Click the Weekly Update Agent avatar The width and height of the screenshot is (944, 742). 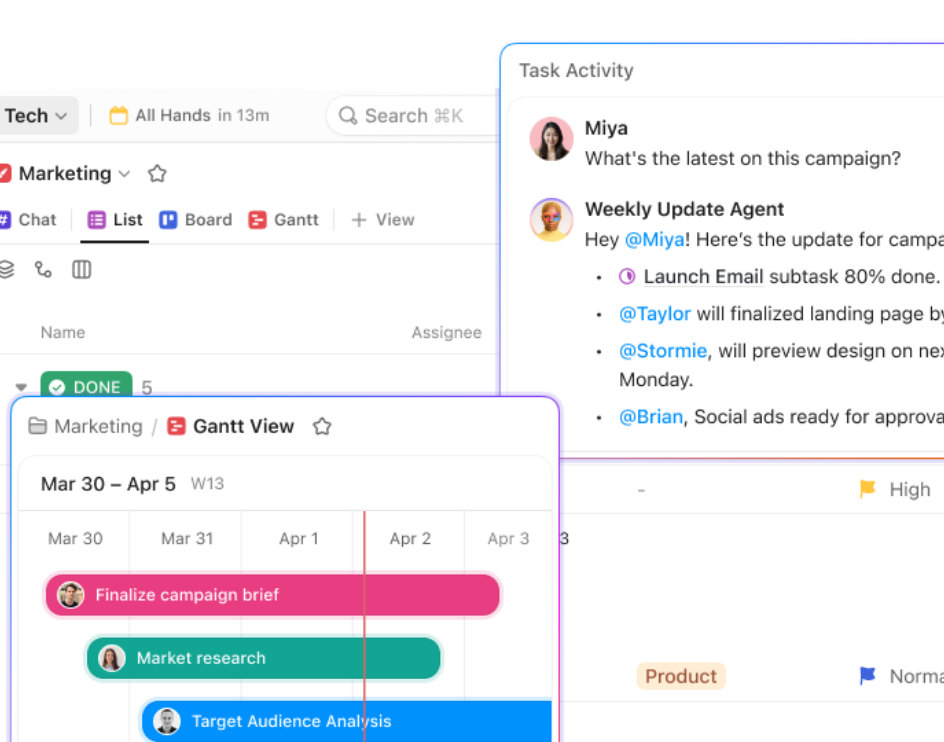pyautogui.click(x=551, y=220)
